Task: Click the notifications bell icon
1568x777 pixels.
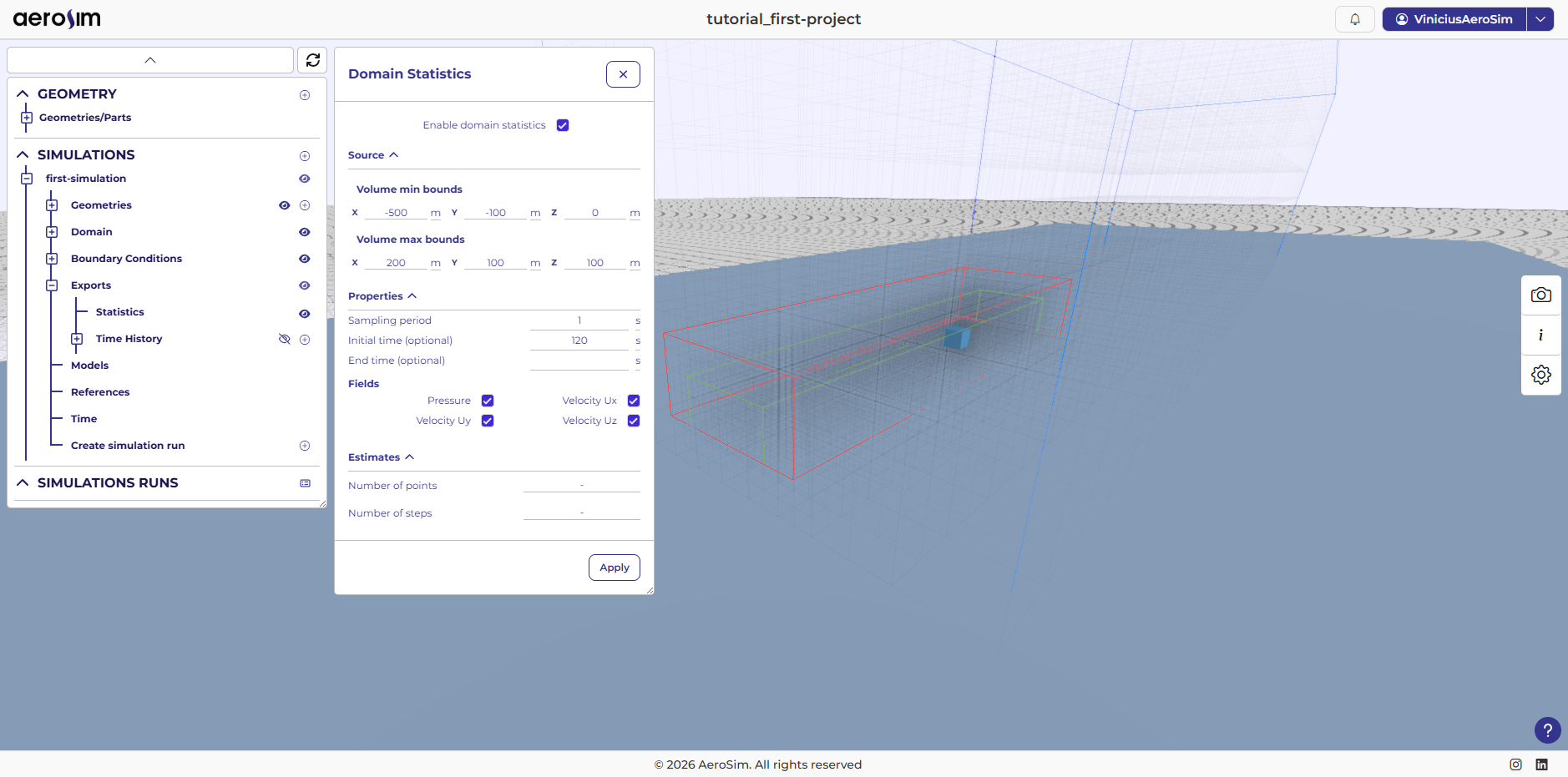Action: click(x=1354, y=19)
